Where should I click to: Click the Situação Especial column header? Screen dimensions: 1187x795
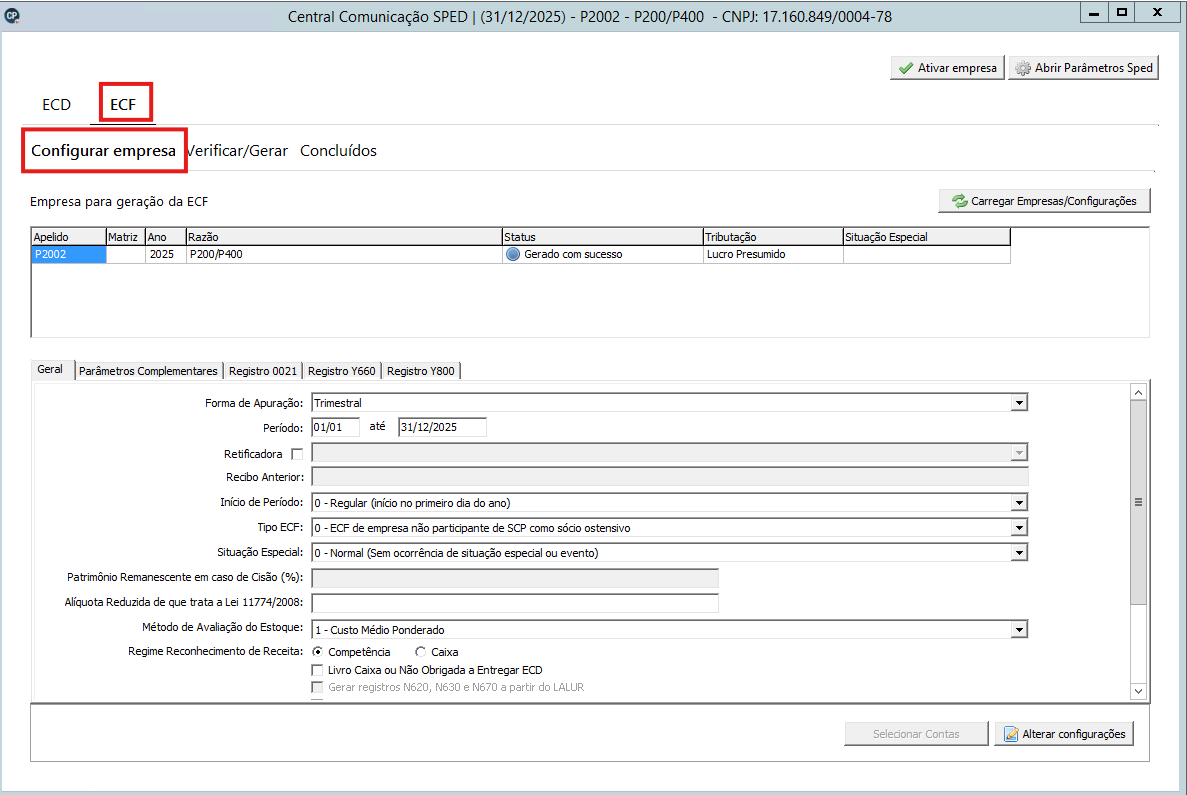tap(927, 237)
